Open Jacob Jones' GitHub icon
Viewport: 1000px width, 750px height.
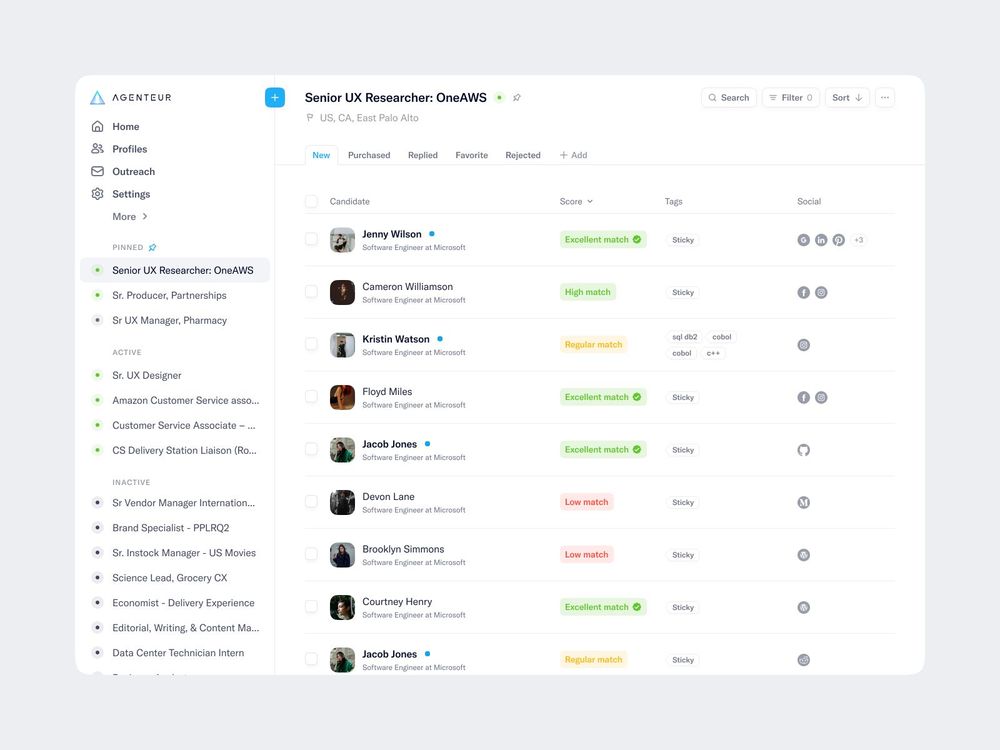[x=804, y=450]
